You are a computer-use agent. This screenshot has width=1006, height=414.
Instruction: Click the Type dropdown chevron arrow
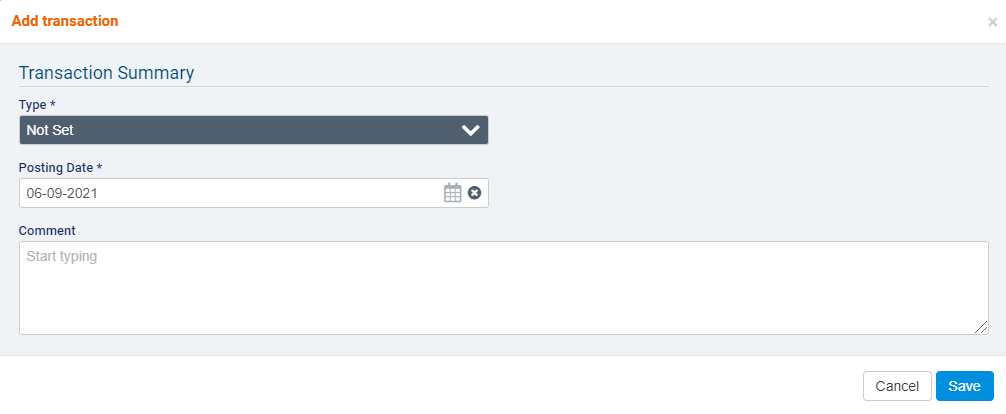tap(471, 130)
